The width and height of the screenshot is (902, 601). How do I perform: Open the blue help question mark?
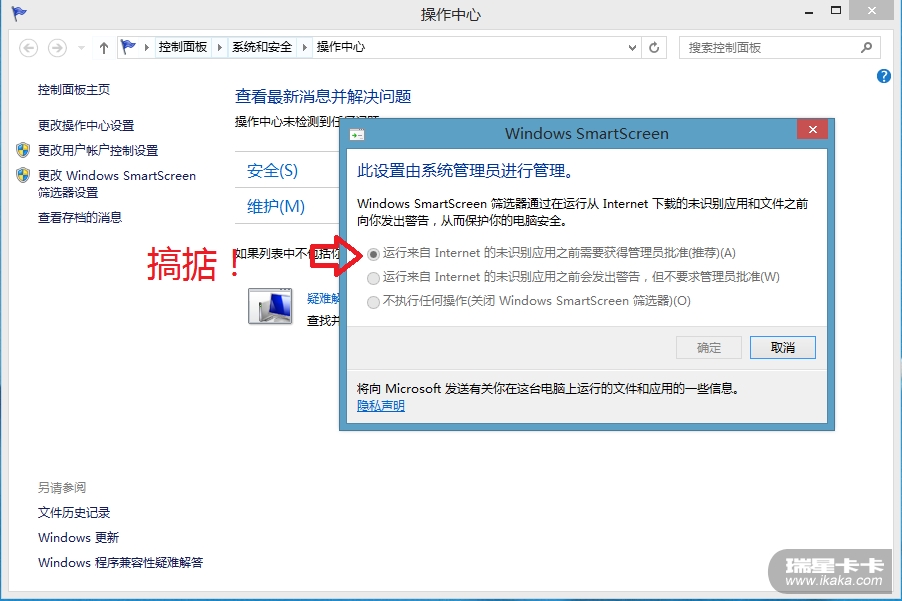coord(884,76)
